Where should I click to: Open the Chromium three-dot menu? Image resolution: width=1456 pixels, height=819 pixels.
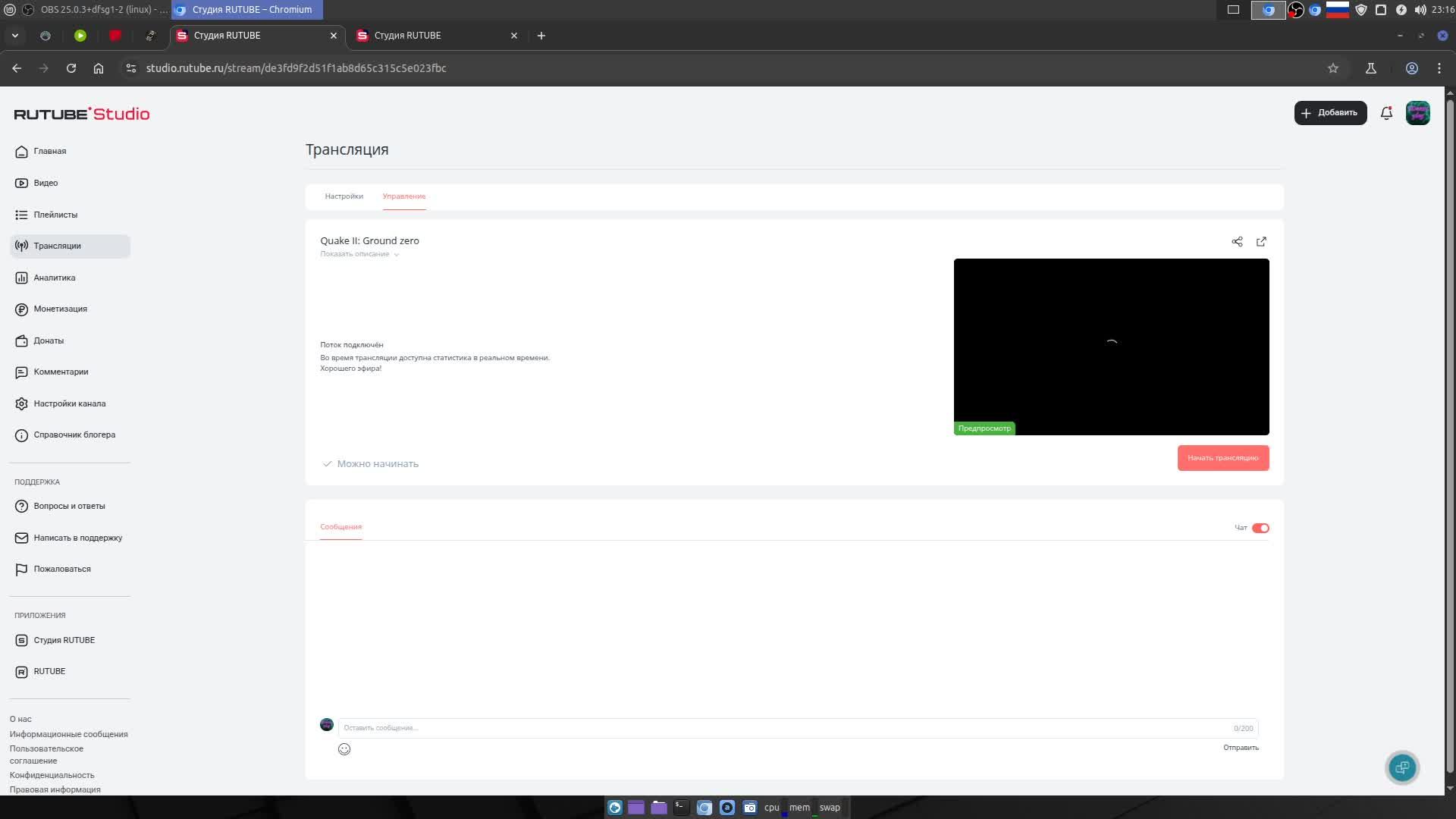(1439, 68)
